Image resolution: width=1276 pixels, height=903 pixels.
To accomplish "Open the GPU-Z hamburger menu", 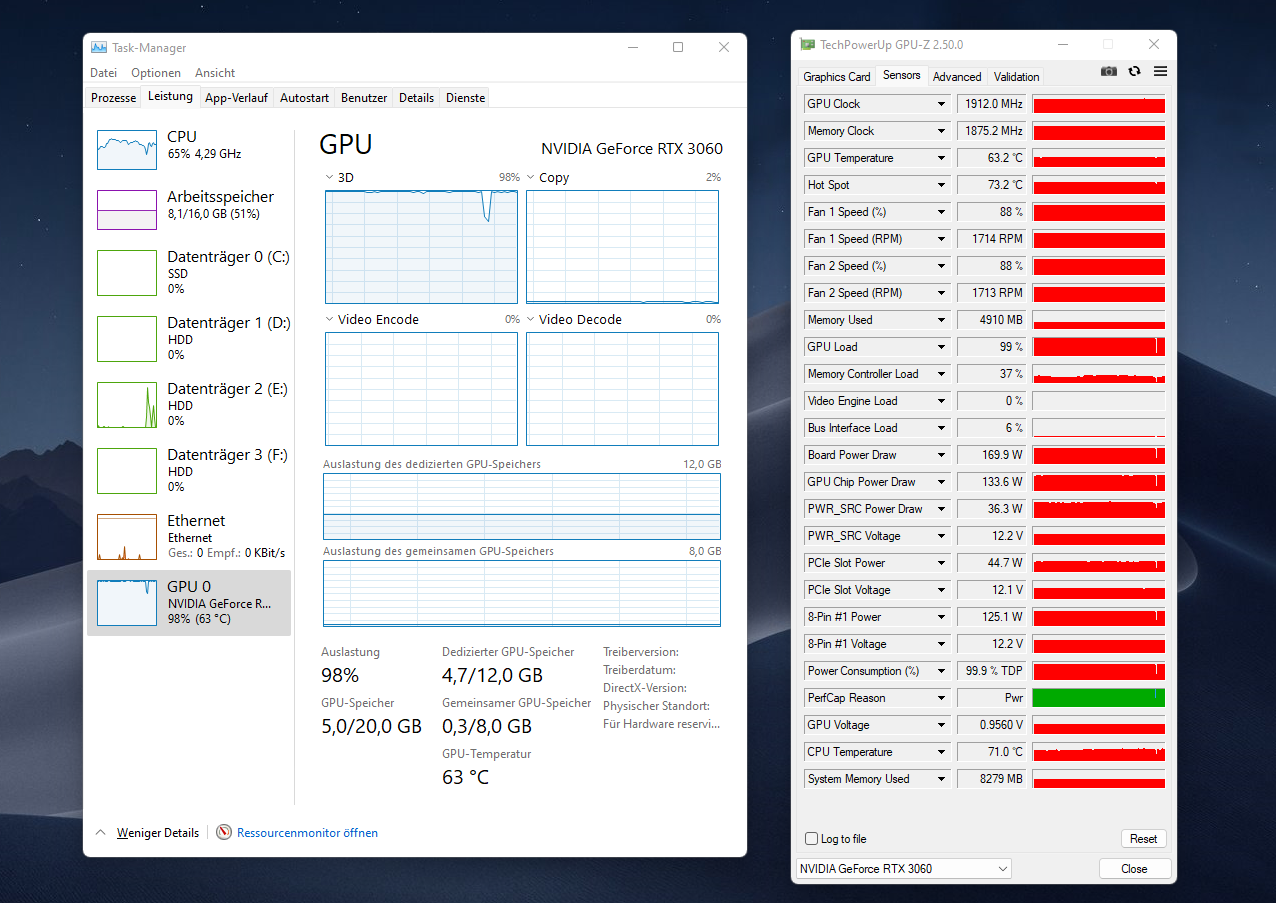I will tap(1160, 71).
